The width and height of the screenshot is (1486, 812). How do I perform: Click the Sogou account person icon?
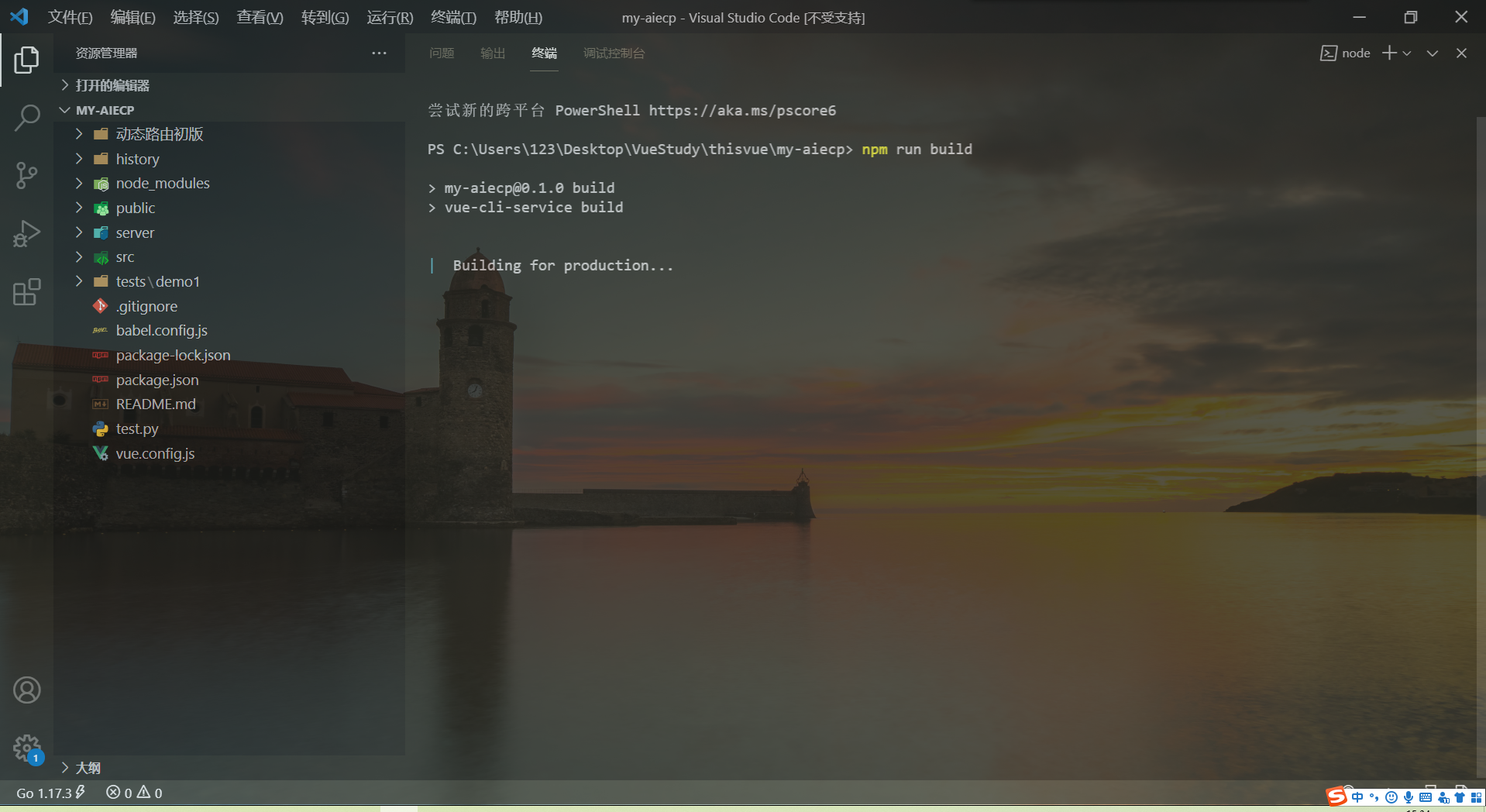[1443, 797]
